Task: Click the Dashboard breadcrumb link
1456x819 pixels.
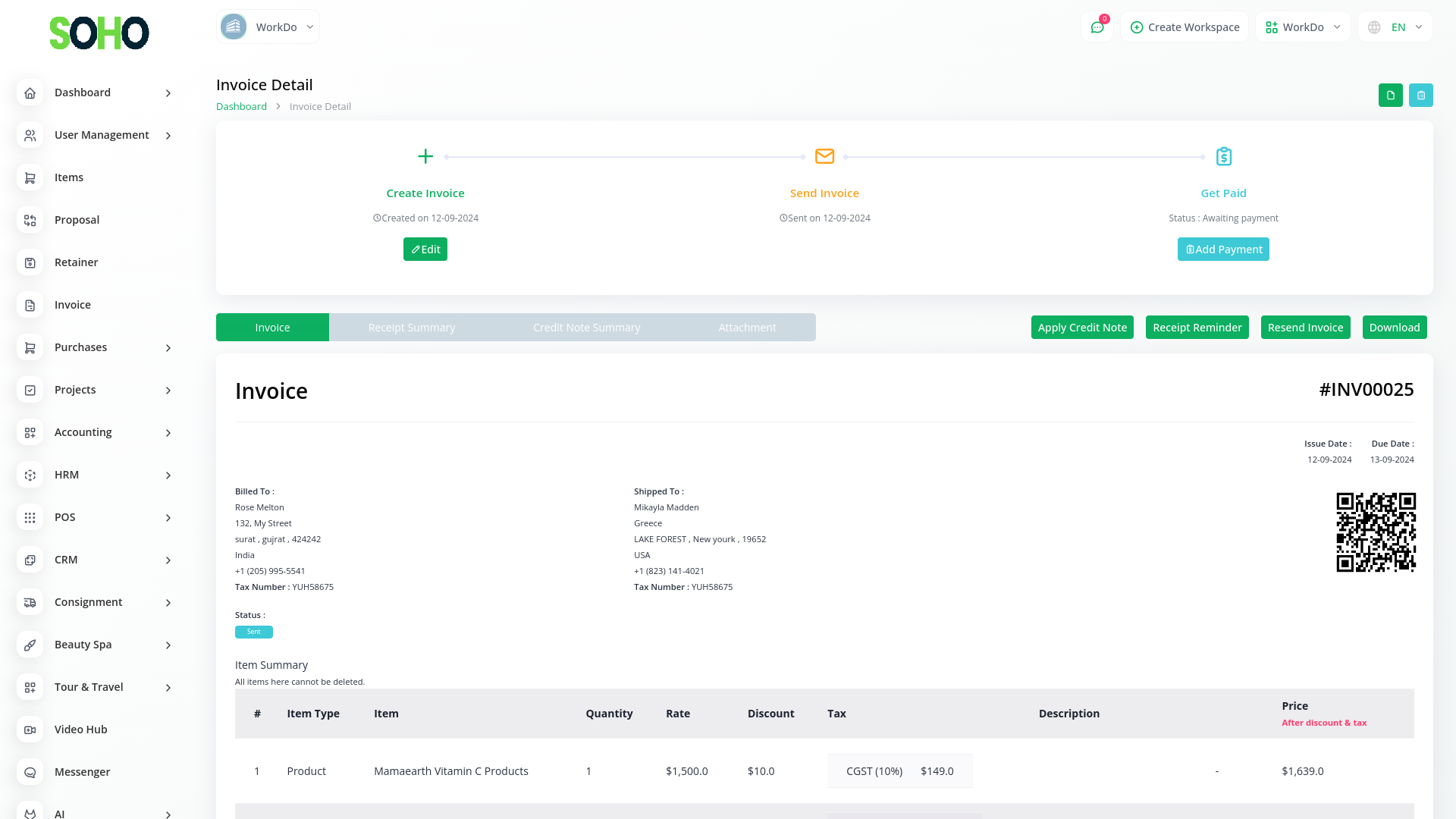Action: click(x=241, y=107)
